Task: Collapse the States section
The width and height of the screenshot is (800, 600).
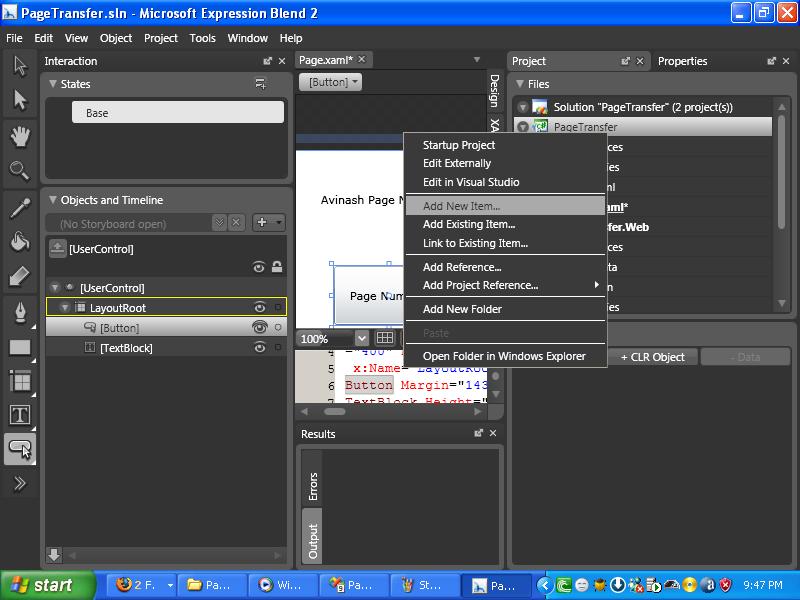Action: (53, 84)
